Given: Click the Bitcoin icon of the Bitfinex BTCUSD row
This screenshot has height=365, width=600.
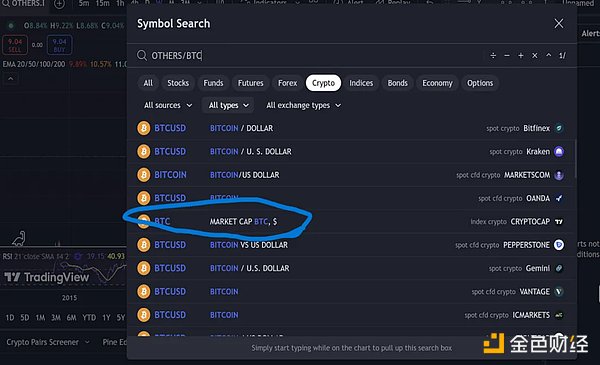Looking at the screenshot, I should click(143, 128).
